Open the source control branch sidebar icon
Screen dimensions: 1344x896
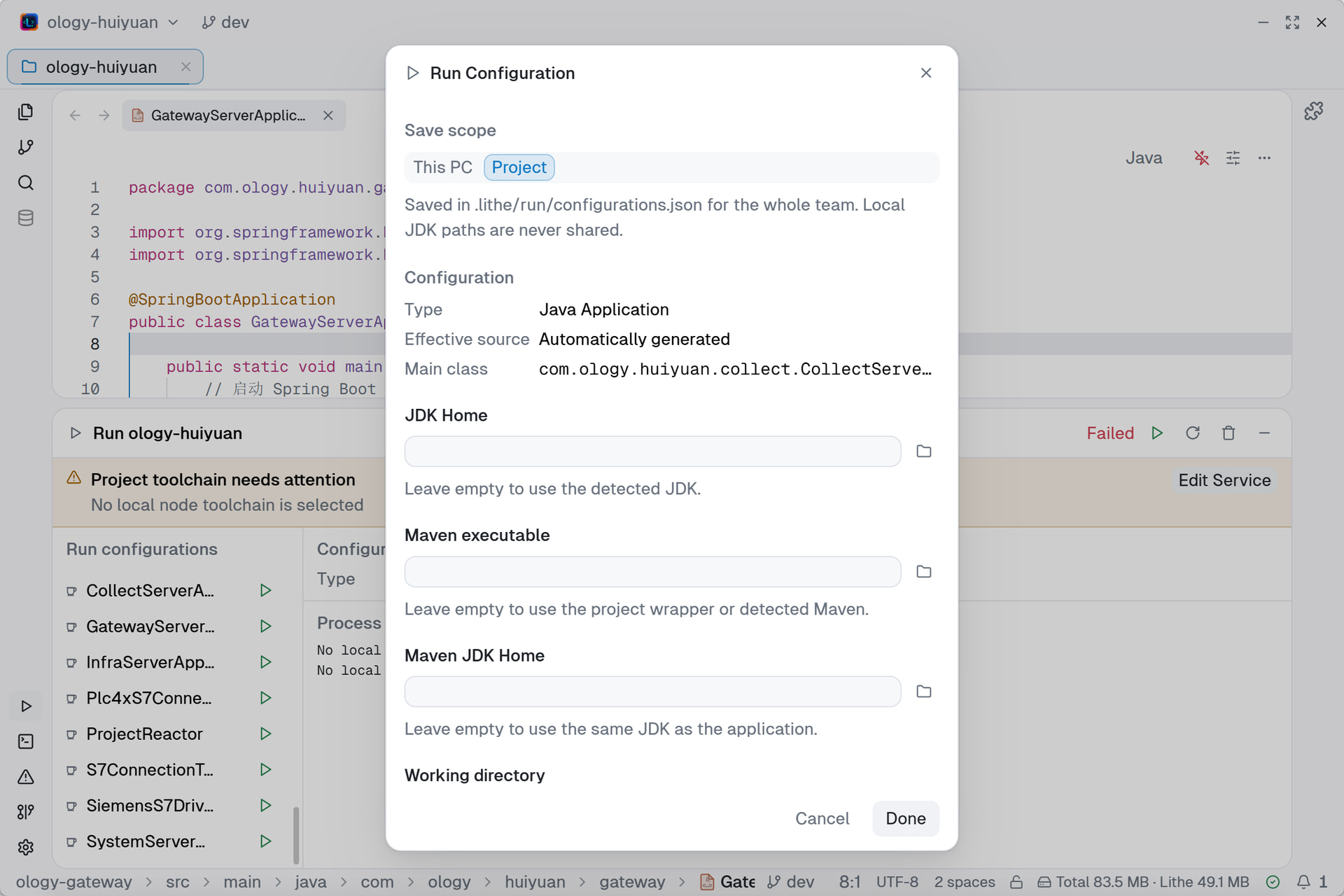pyautogui.click(x=26, y=147)
